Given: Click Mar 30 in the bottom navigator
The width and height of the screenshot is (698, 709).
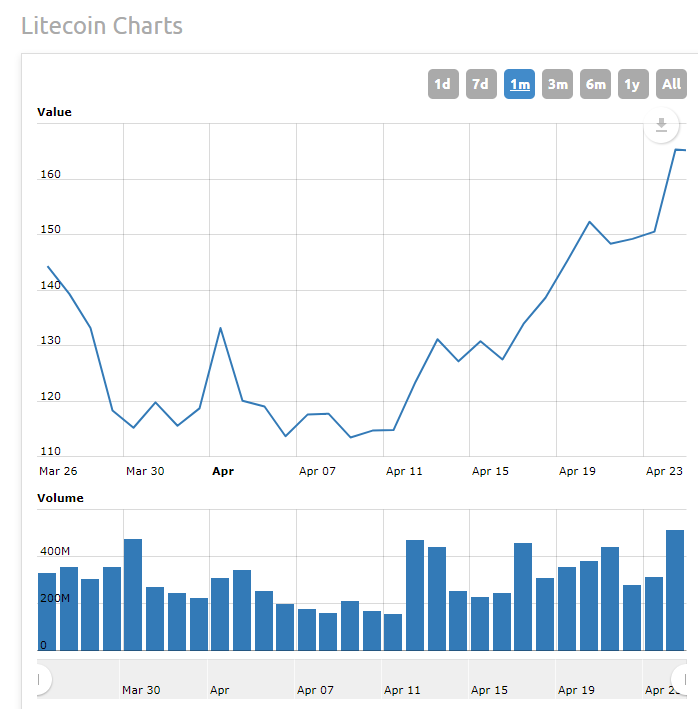Looking at the screenshot, I should pyautogui.click(x=141, y=690).
